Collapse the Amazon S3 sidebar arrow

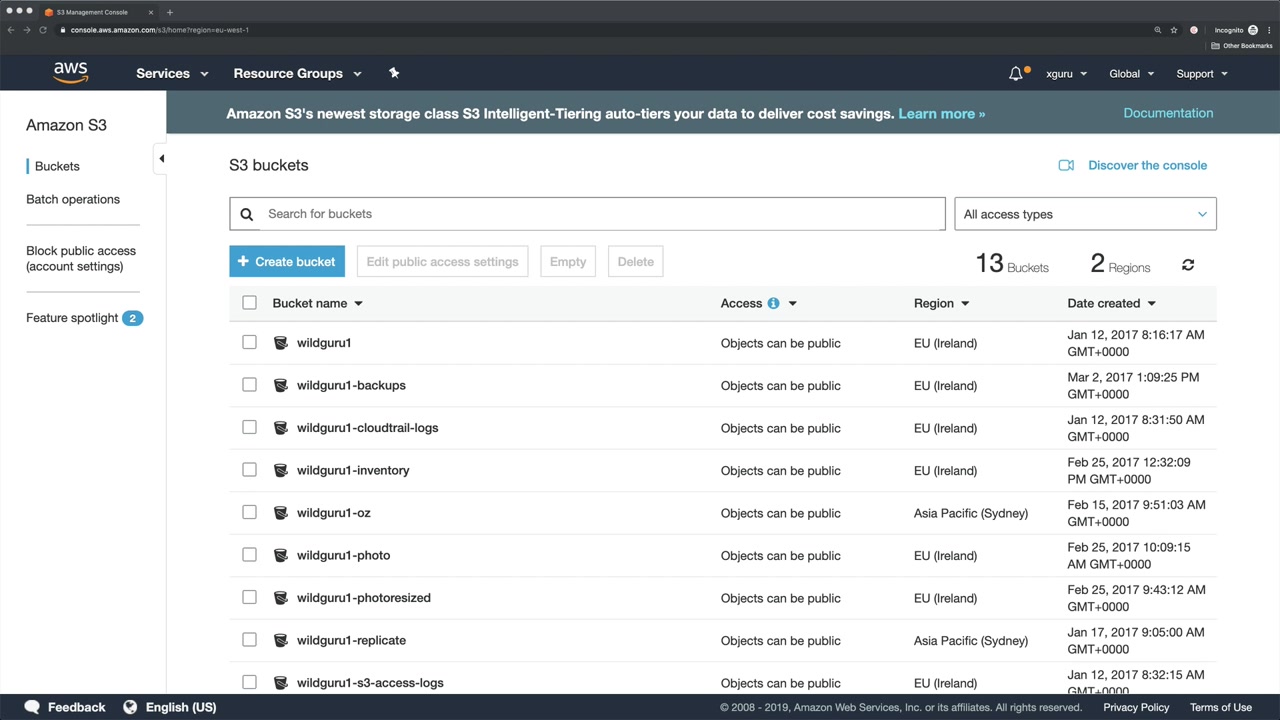[161, 159]
